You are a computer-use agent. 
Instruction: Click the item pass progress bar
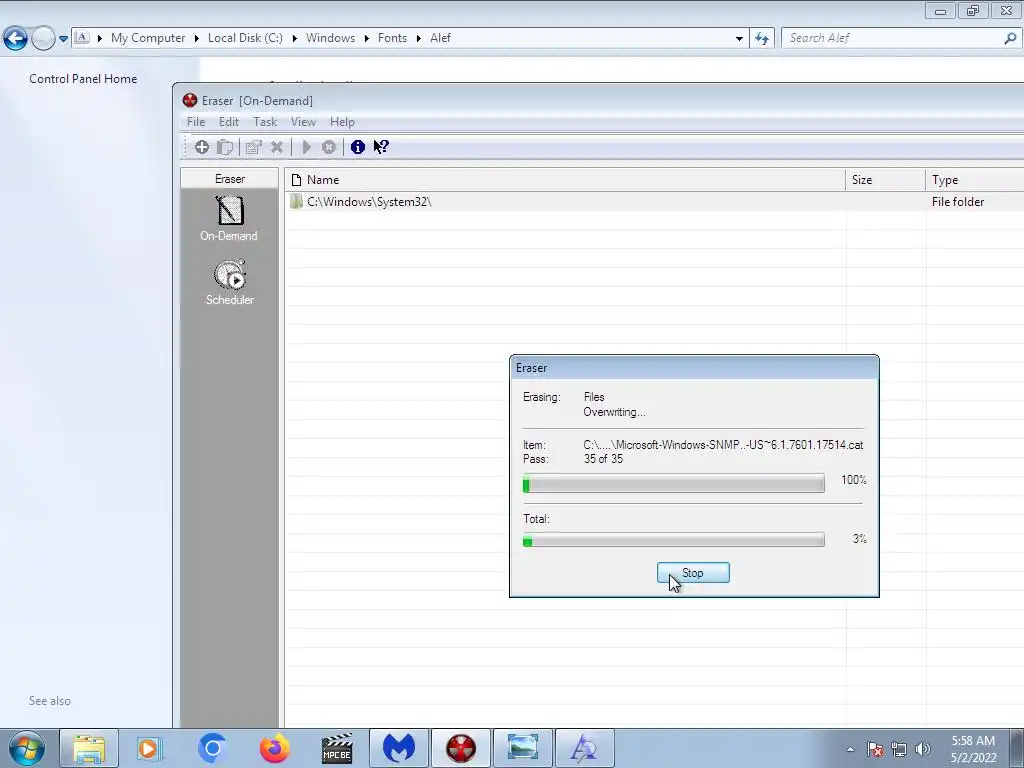tap(673, 484)
